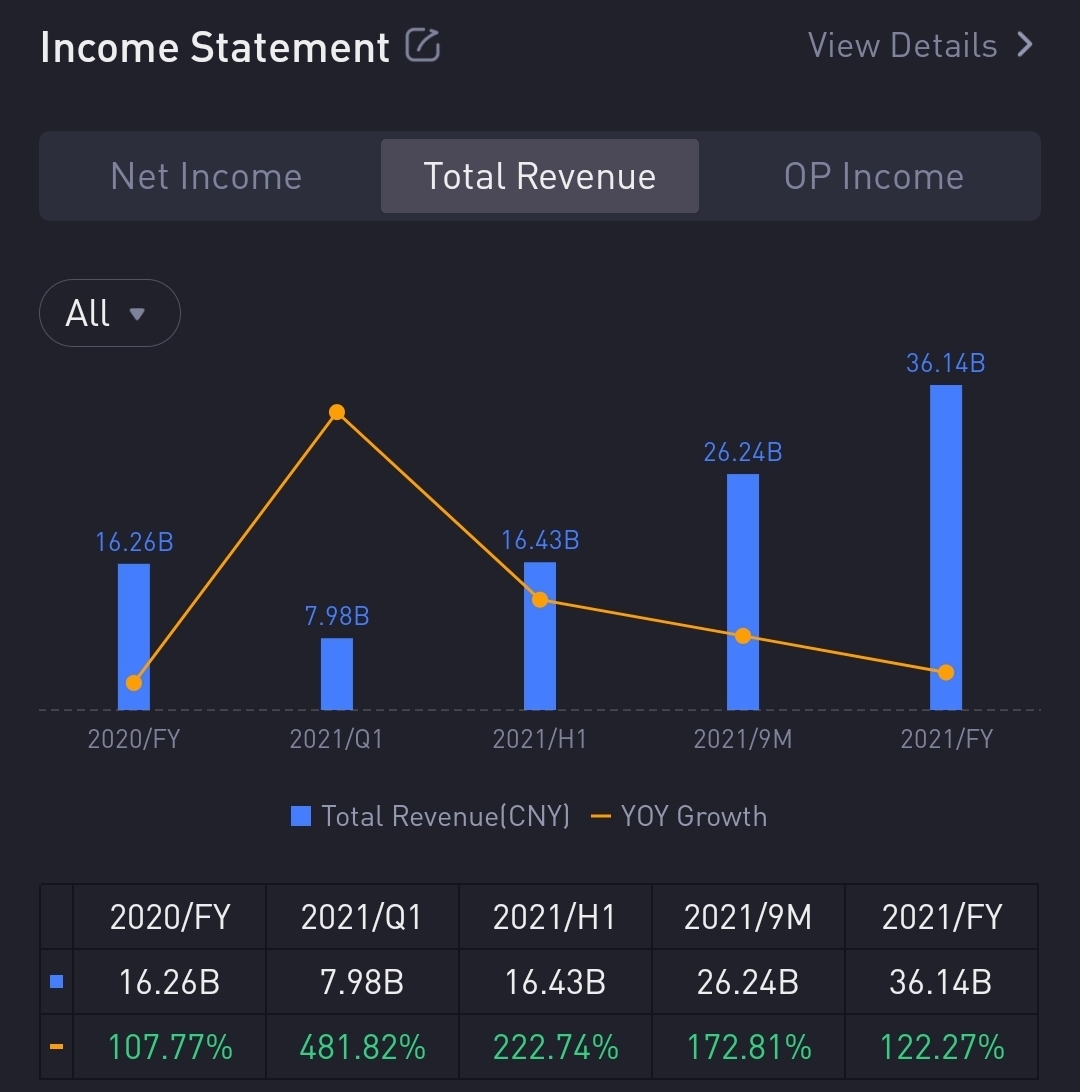This screenshot has height=1092, width=1080.
Task: Open the edit icon beside Income Statement
Action: 423,45
